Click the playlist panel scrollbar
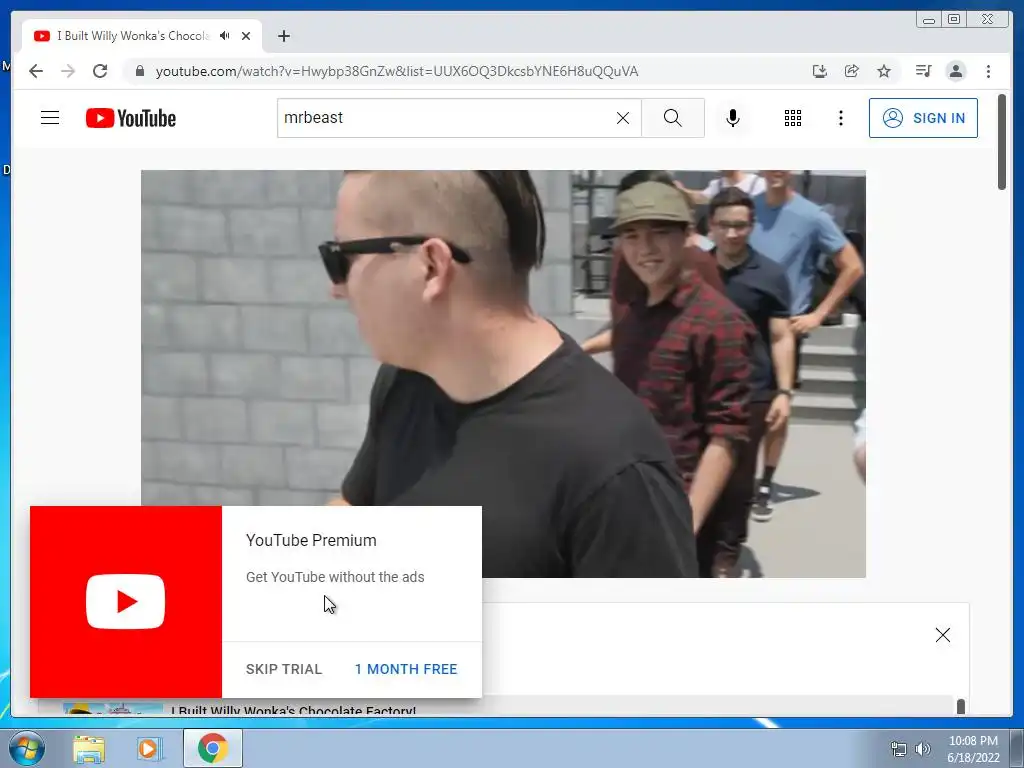Screen dimensions: 1024x768 (x=961, y=707)
